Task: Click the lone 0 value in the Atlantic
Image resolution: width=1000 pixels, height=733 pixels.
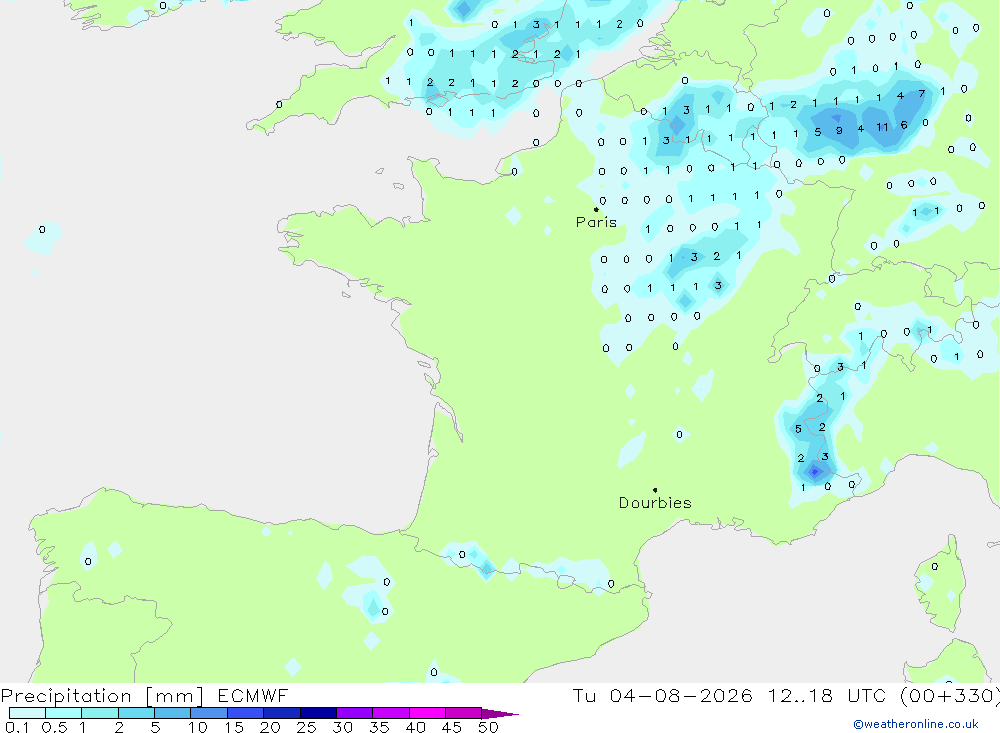Action: 42,229
